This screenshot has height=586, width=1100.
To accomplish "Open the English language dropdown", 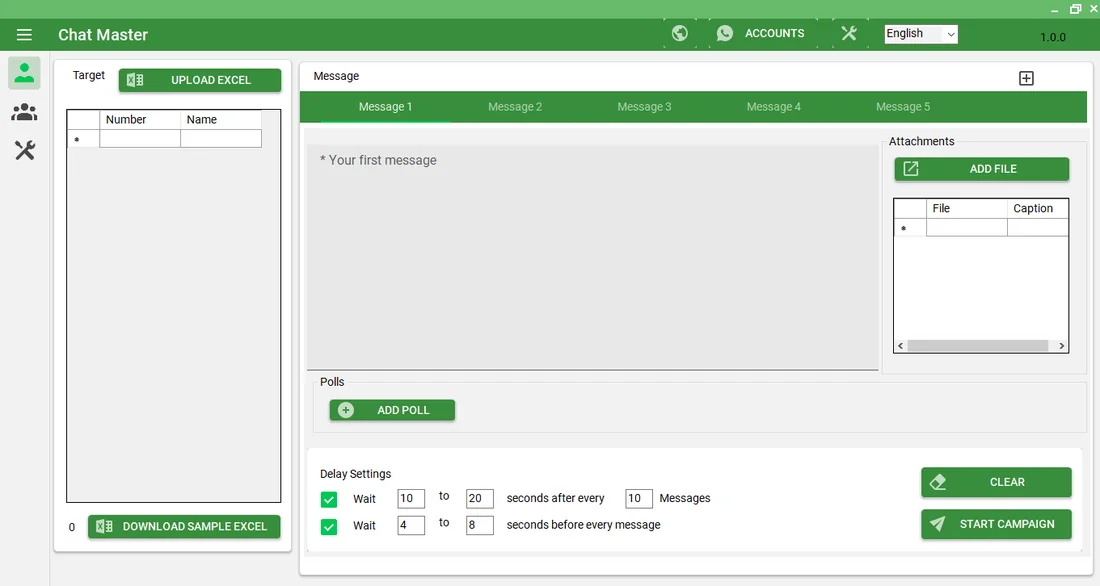I will (921, 34).
